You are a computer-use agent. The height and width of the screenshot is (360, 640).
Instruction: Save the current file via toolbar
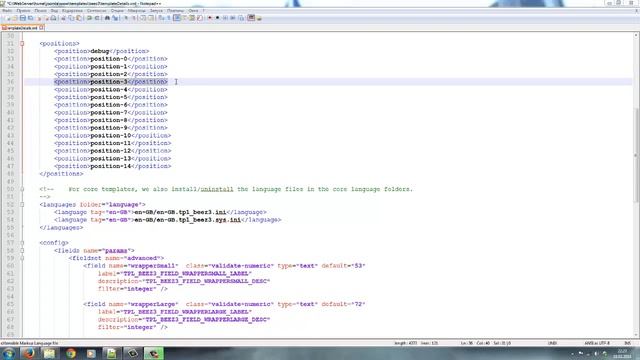point(22,18)
